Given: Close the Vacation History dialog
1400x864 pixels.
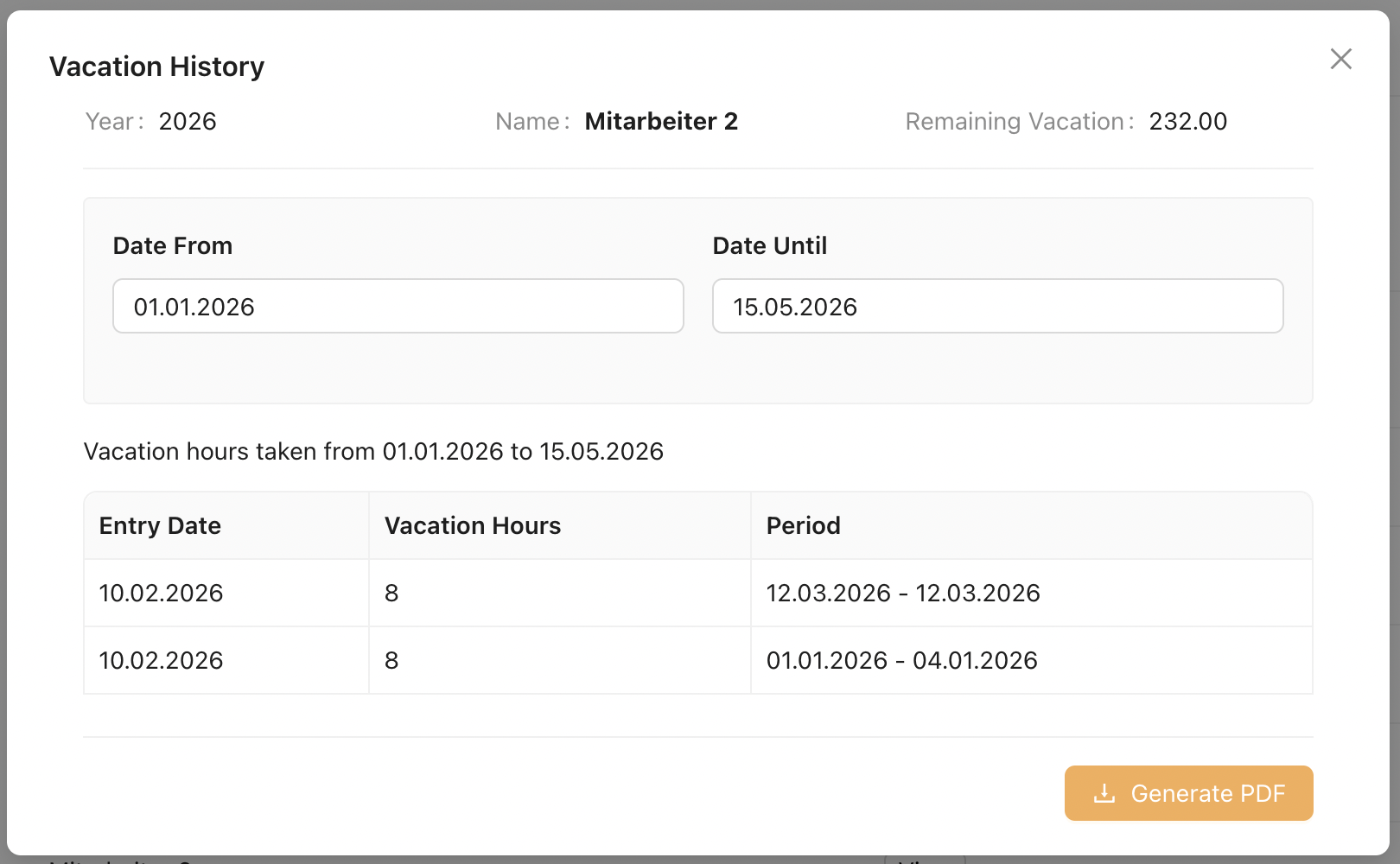Looking at the screenshot, I should [x=1340, y=59].
